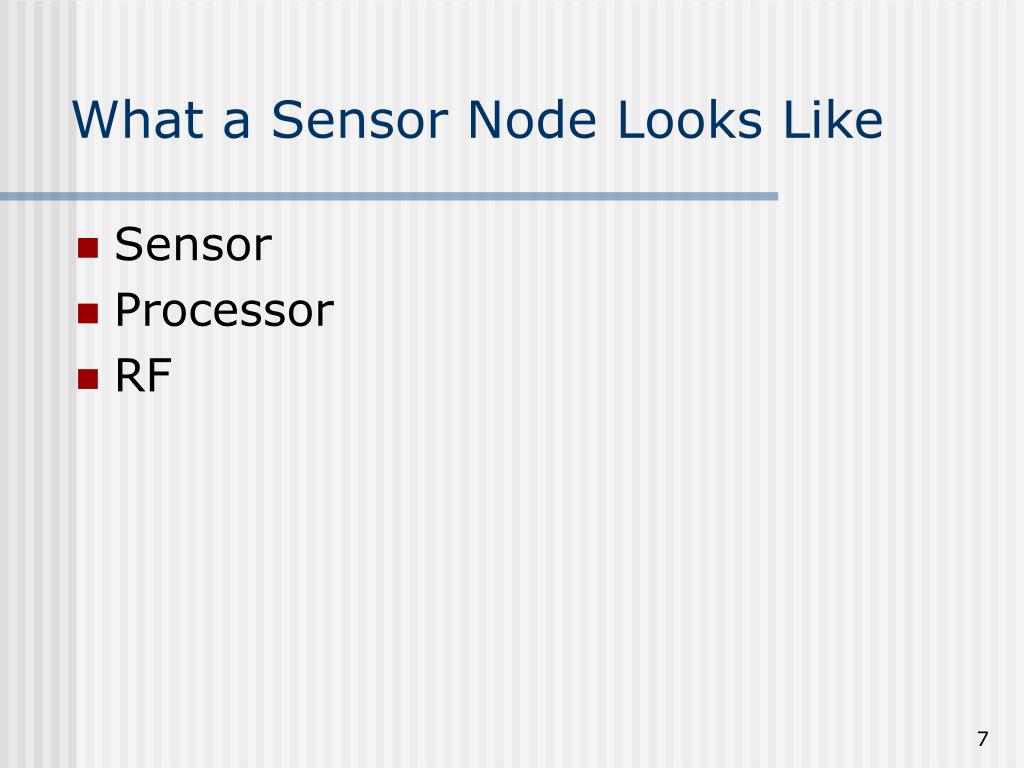This screenshot has height=768, width=1024.
Task: Click the letter a in the title
Action: pos(237,124)
